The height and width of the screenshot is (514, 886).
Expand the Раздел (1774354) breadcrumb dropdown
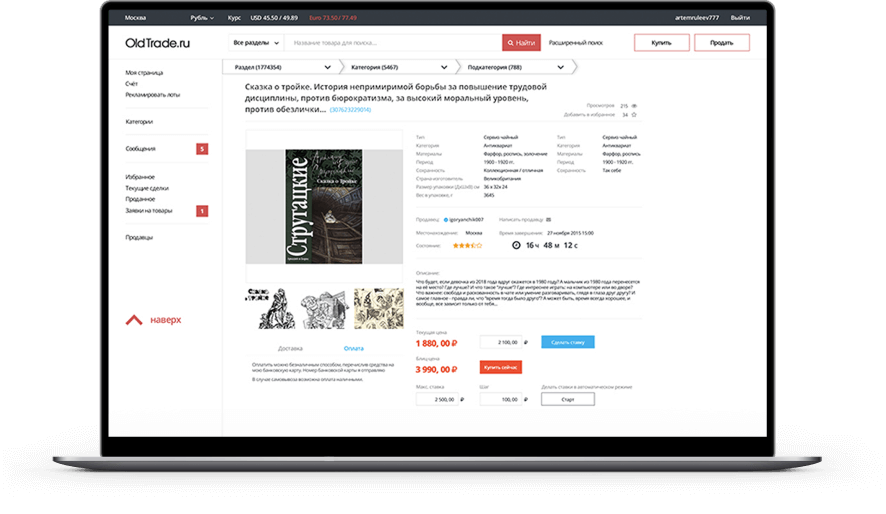pyautogui.click(x=282, y=67)
